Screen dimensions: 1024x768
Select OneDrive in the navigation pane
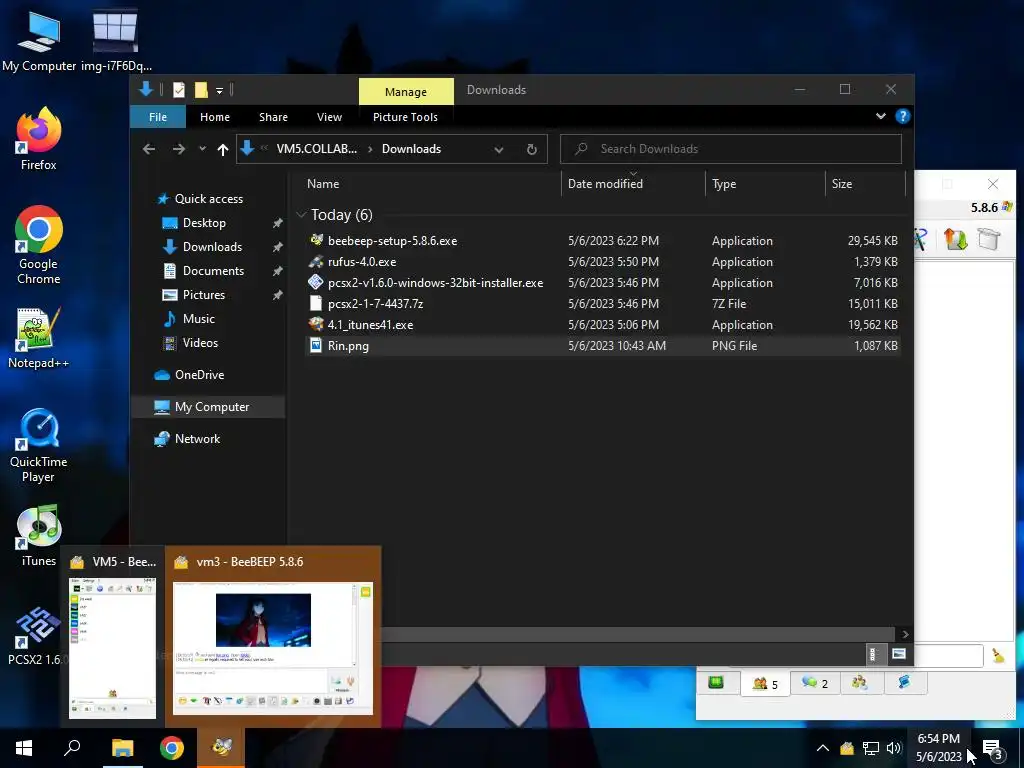point(199,375)
